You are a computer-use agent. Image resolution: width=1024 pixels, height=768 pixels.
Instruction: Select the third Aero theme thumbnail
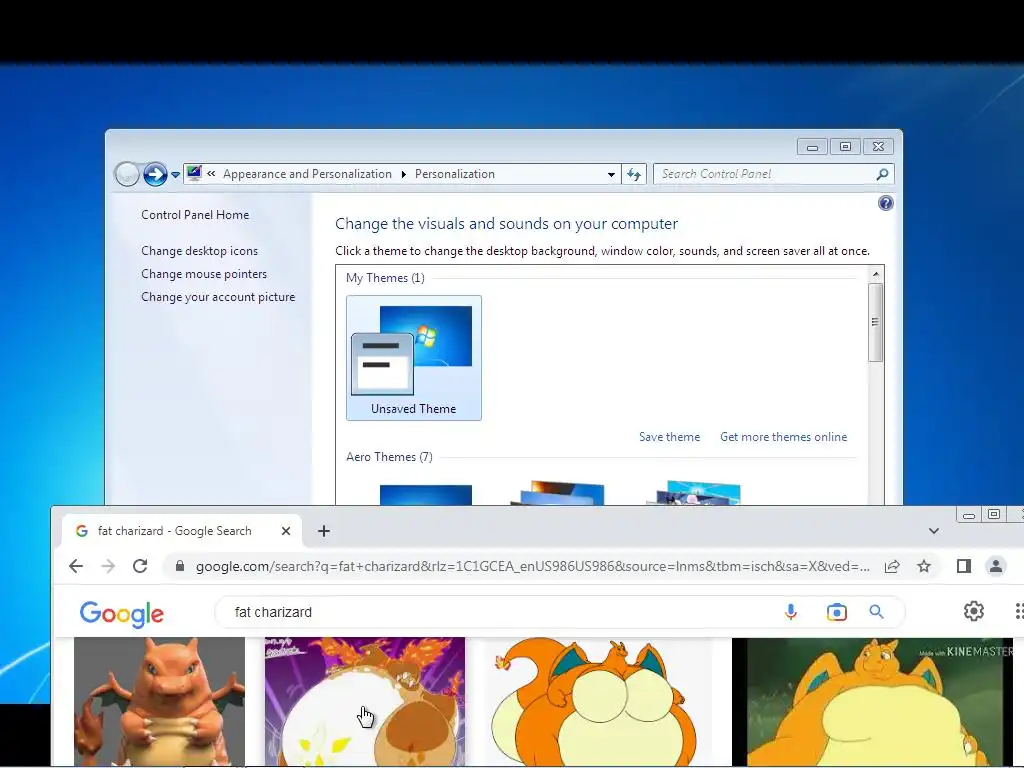point(694,493)
